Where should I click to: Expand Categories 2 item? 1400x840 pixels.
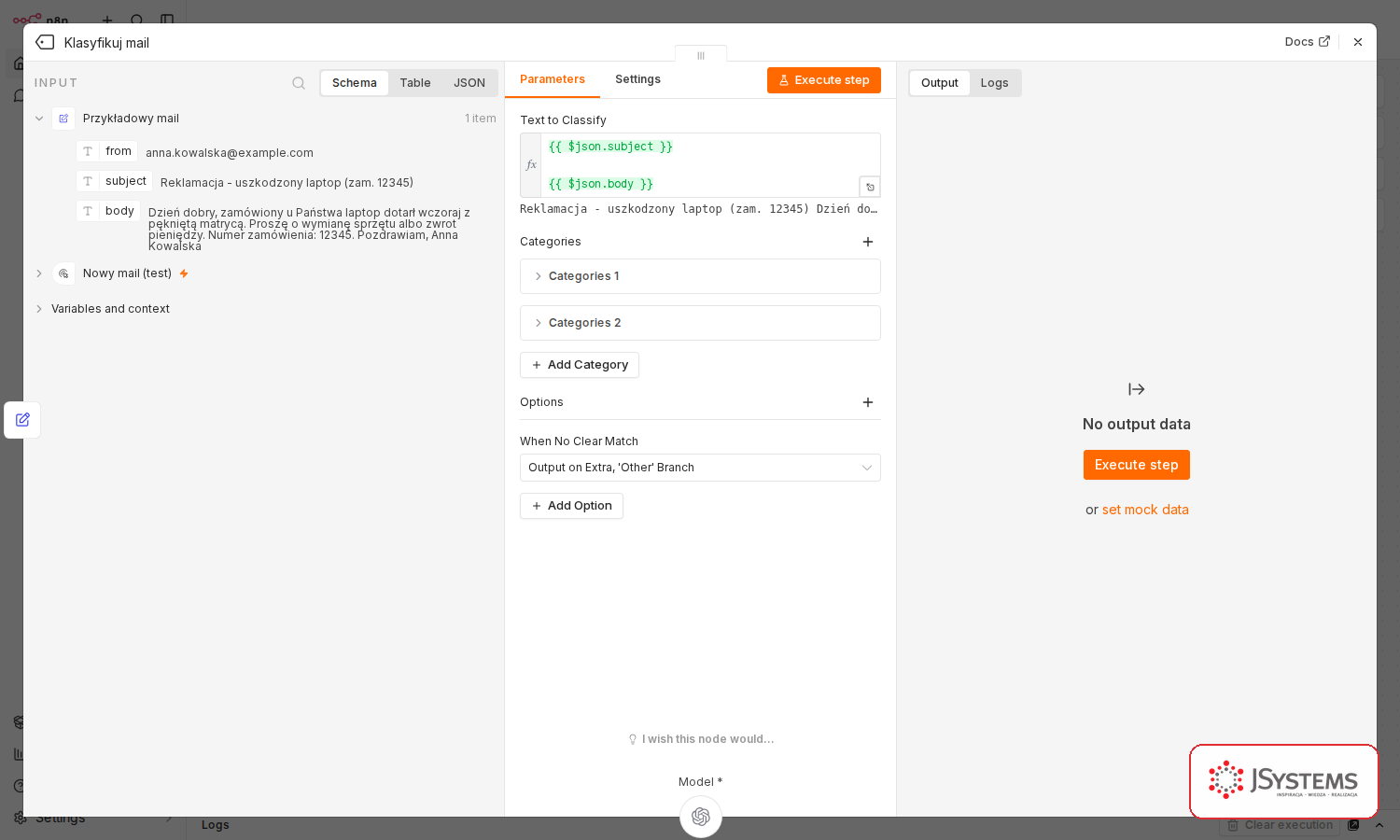[x=700, y=323]
